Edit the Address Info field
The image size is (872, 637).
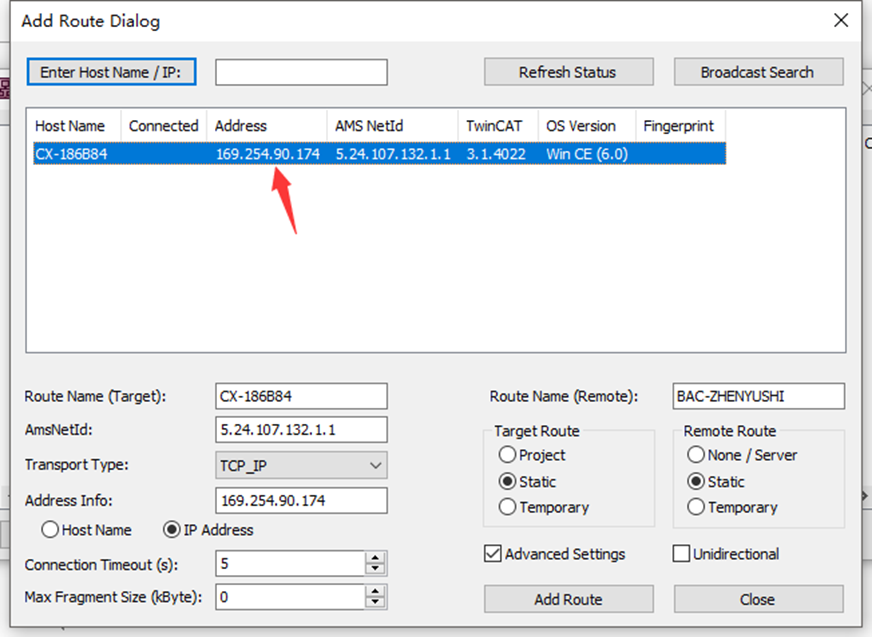pos(301,500)
